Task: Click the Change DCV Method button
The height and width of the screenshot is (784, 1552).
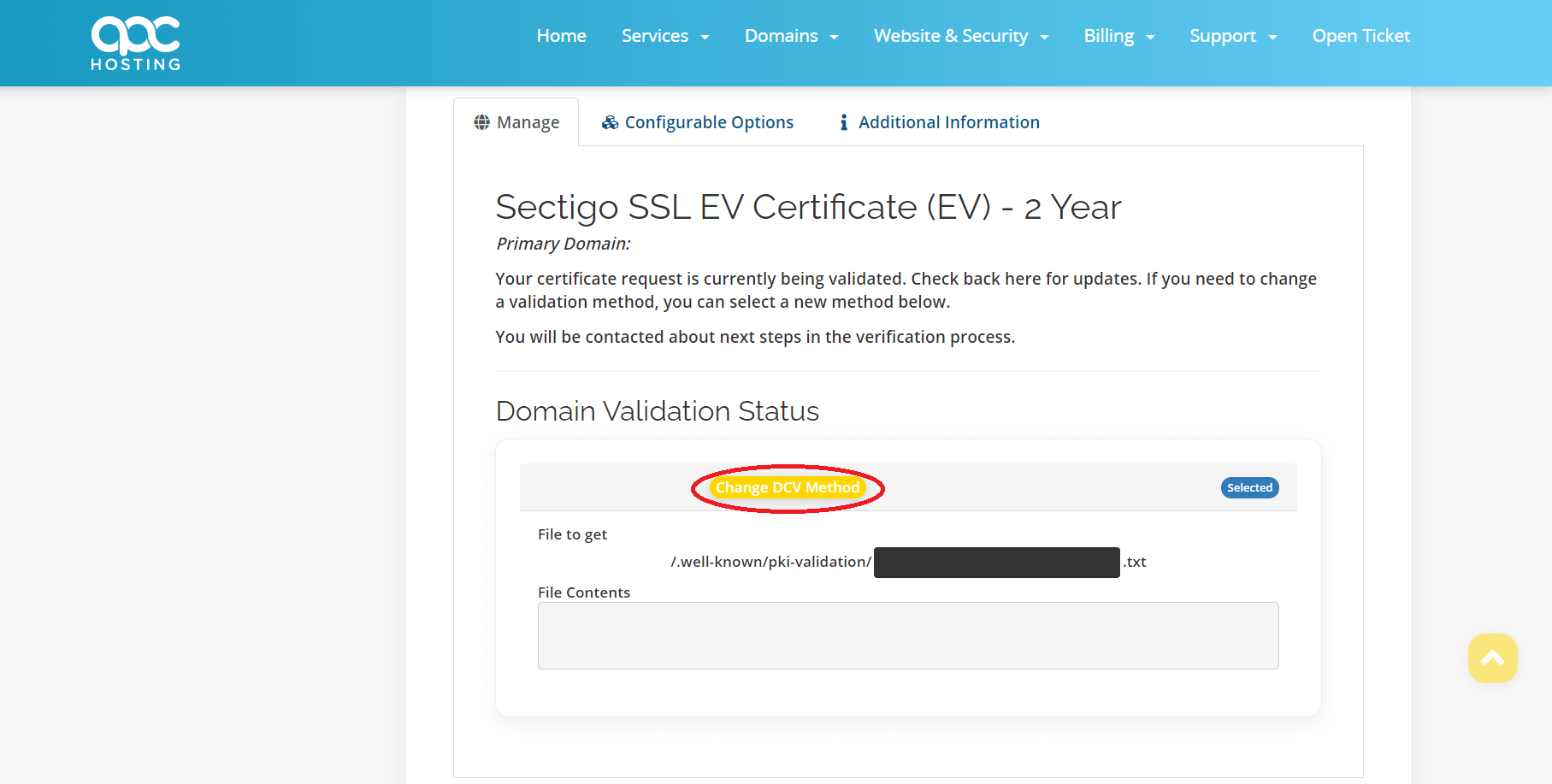Action: point(788,487)
